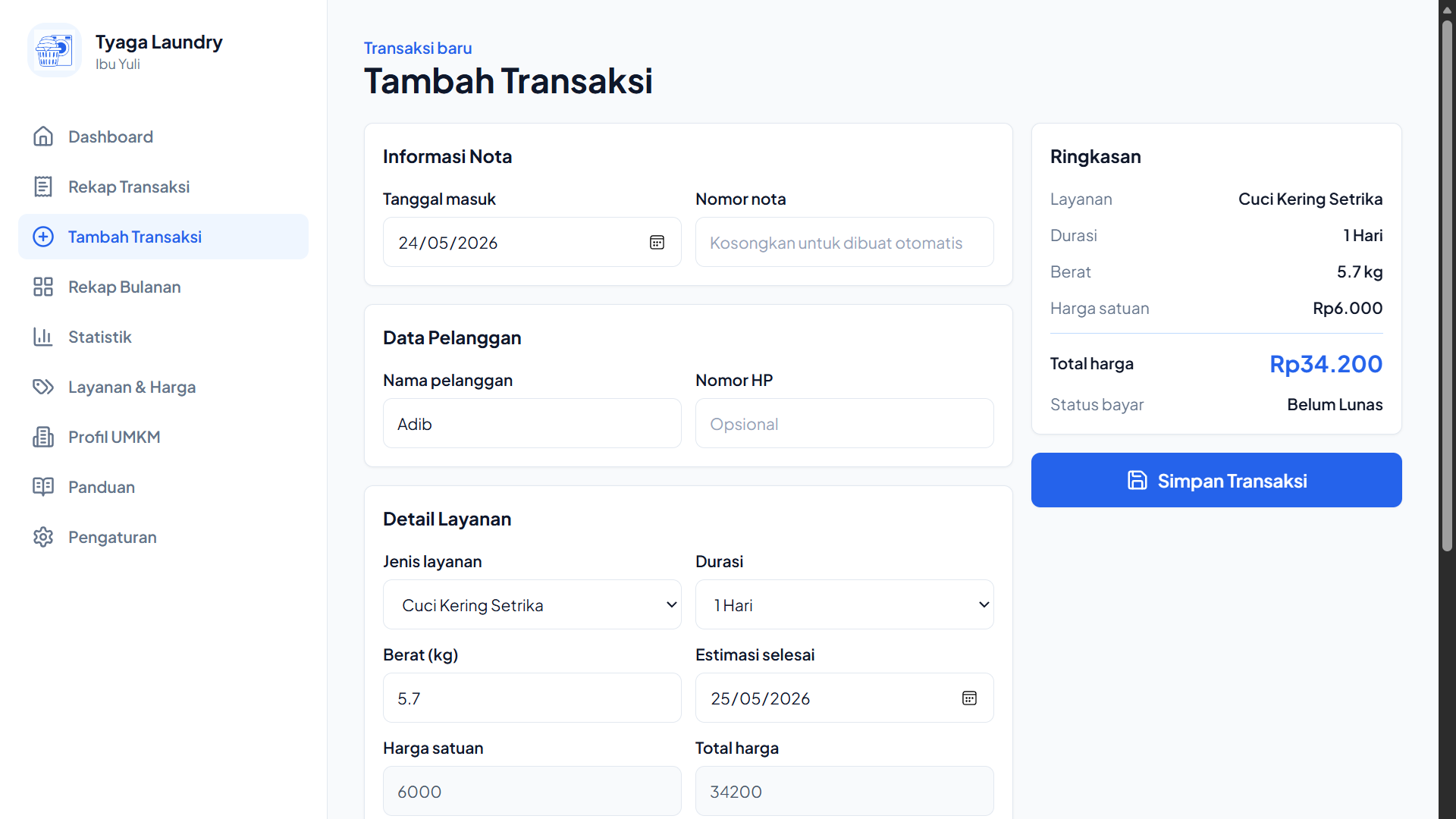Click the Nomor HP optional field
The image size is (1456, 819).
point(844,423)
